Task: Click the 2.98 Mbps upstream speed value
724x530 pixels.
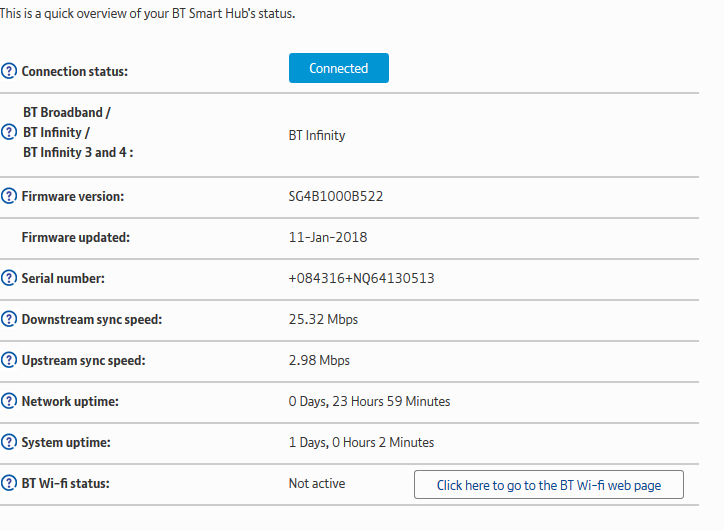Action: click(319, 360)
